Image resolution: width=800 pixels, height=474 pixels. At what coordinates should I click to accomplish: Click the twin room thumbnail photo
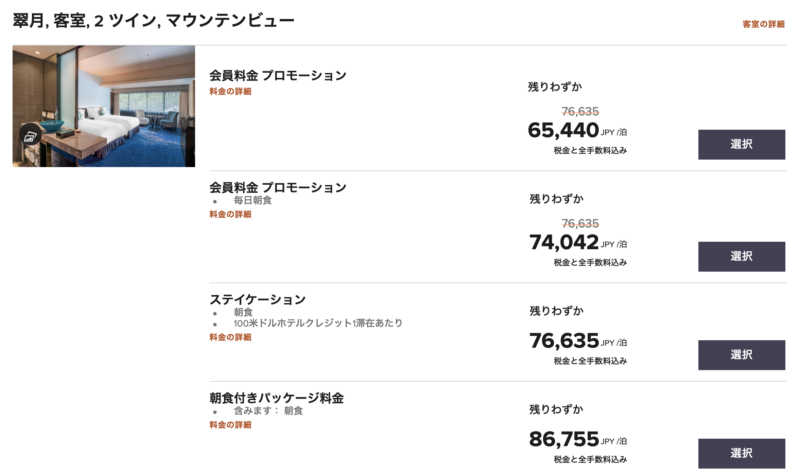click(104, 106)
